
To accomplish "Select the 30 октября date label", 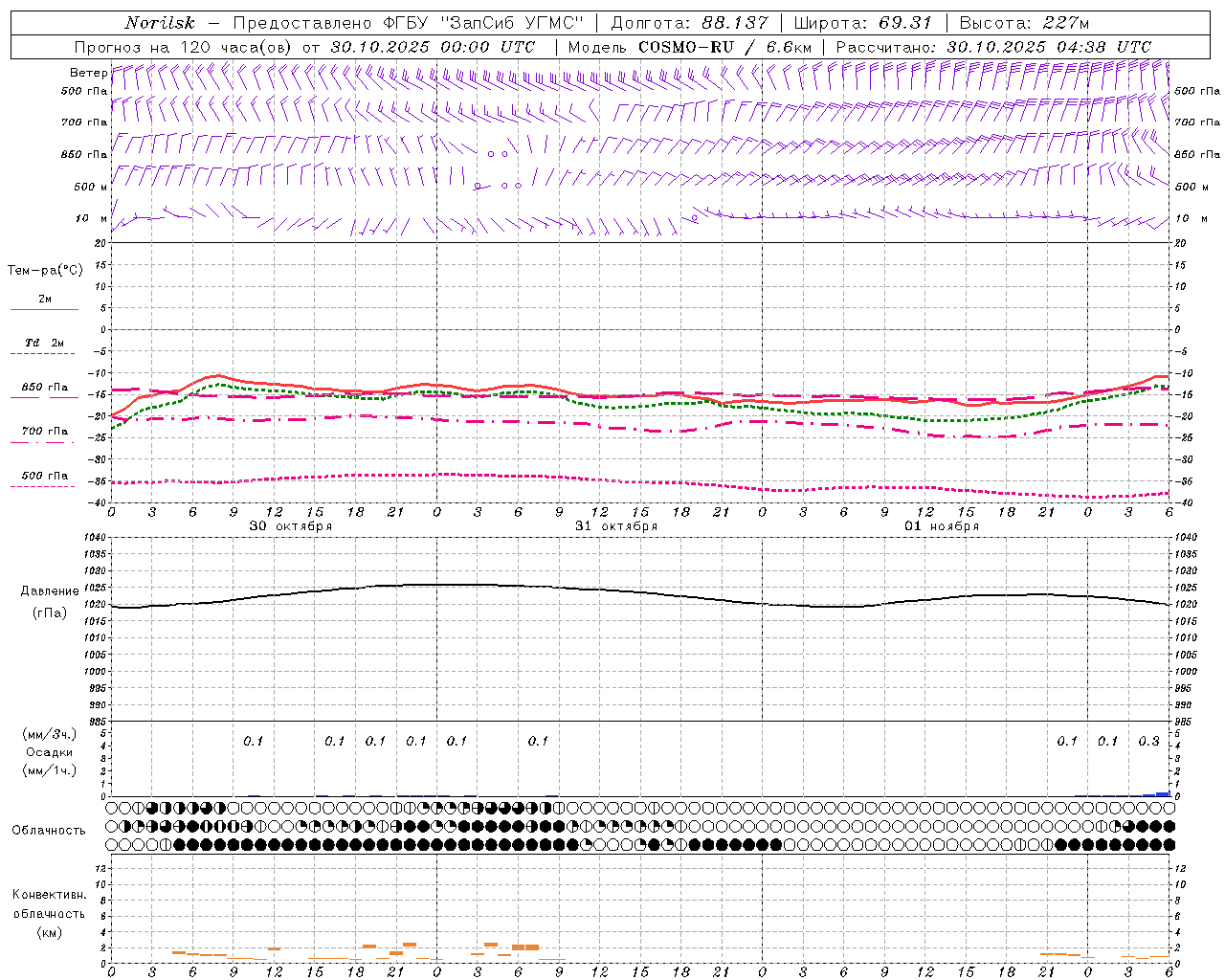I will (x=291, y=526).
